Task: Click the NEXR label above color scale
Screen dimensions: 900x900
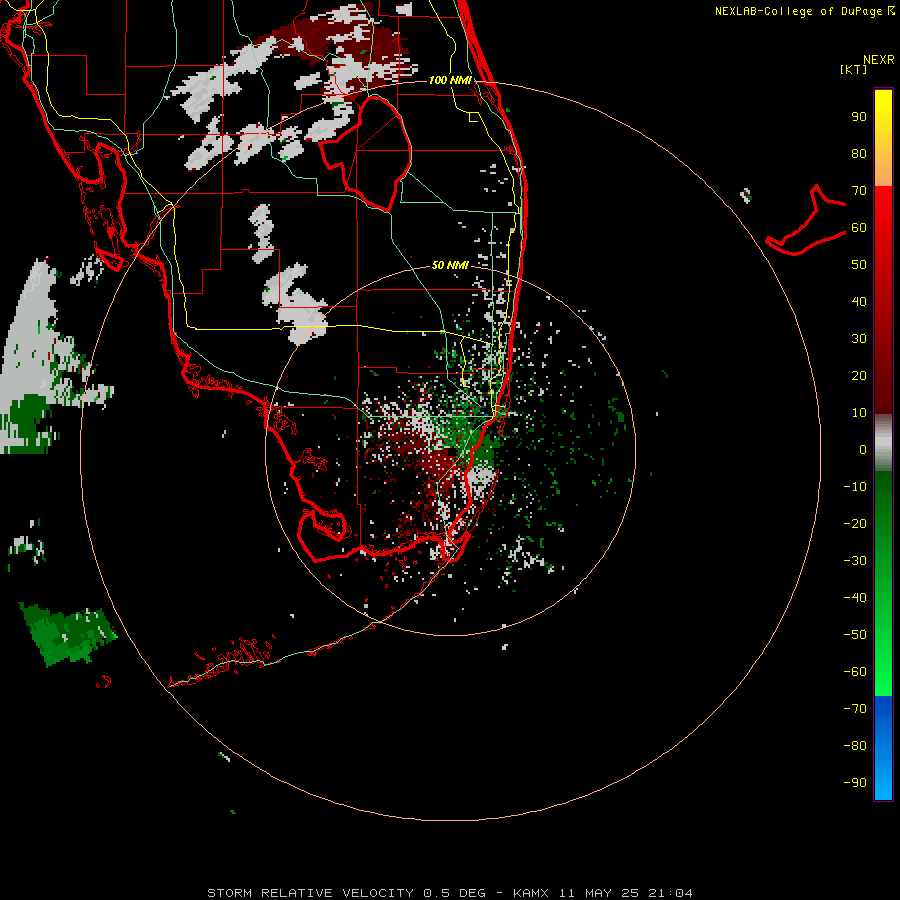Action: pos(879,60)
